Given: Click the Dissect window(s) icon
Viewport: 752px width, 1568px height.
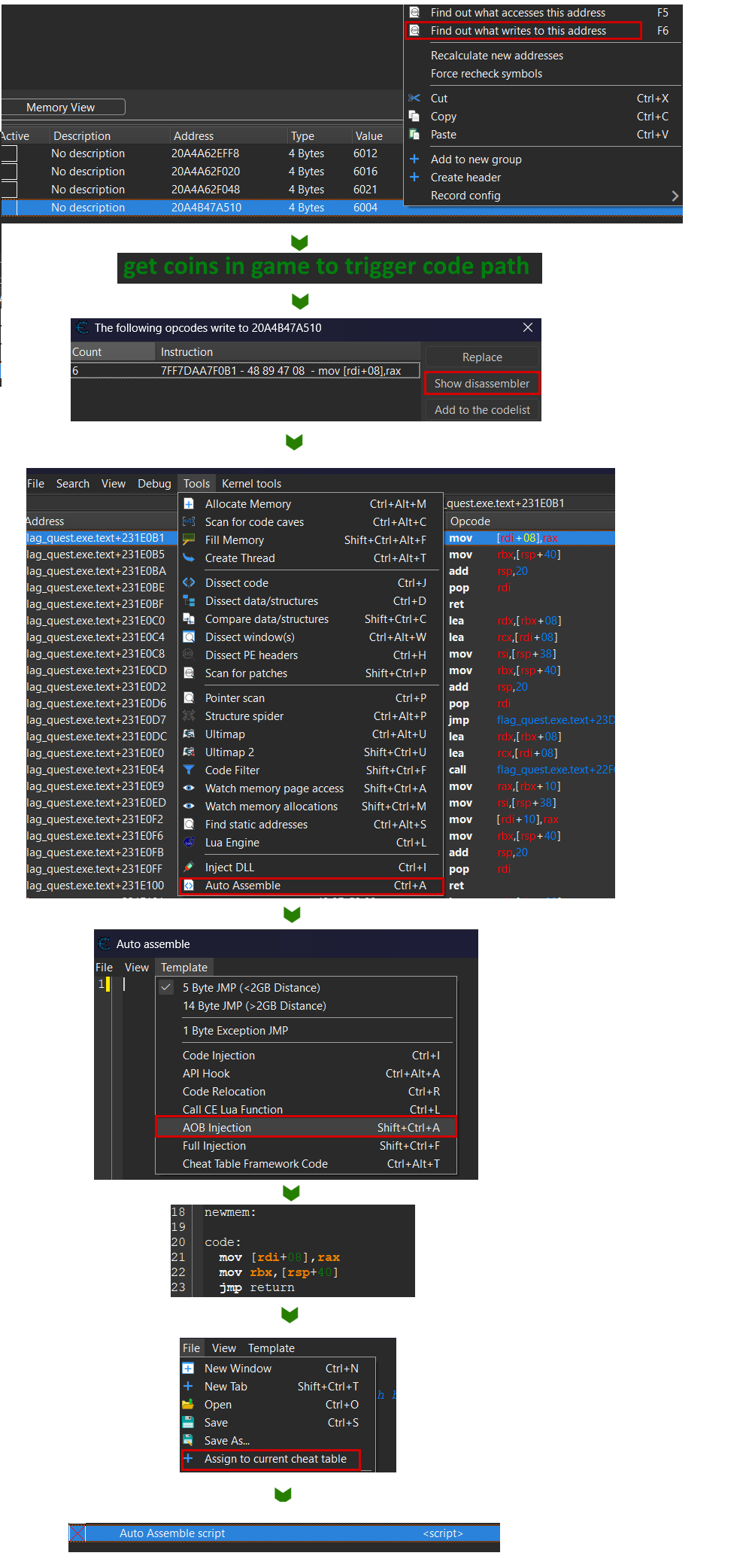Looking at the screenshot, I should pyautogui.click(x=190, y=637).
